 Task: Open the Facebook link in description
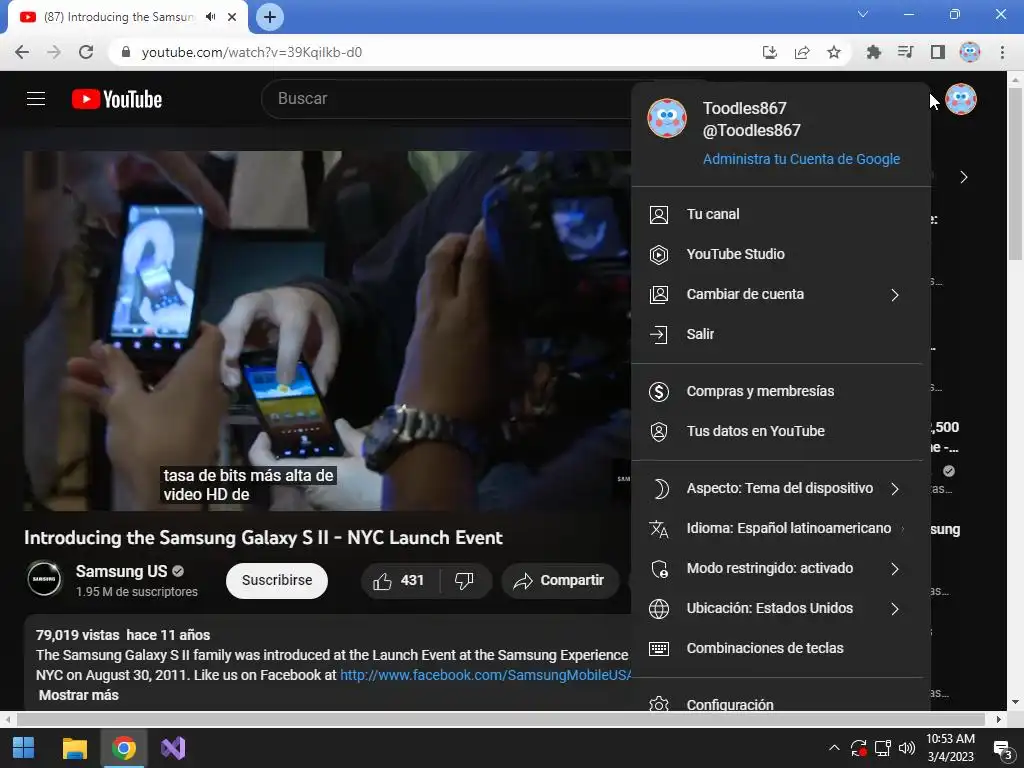pyautogui.click(x=485, y=675)
